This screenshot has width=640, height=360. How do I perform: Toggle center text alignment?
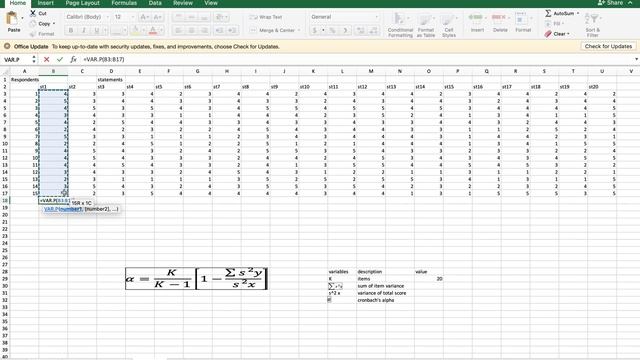191,31
